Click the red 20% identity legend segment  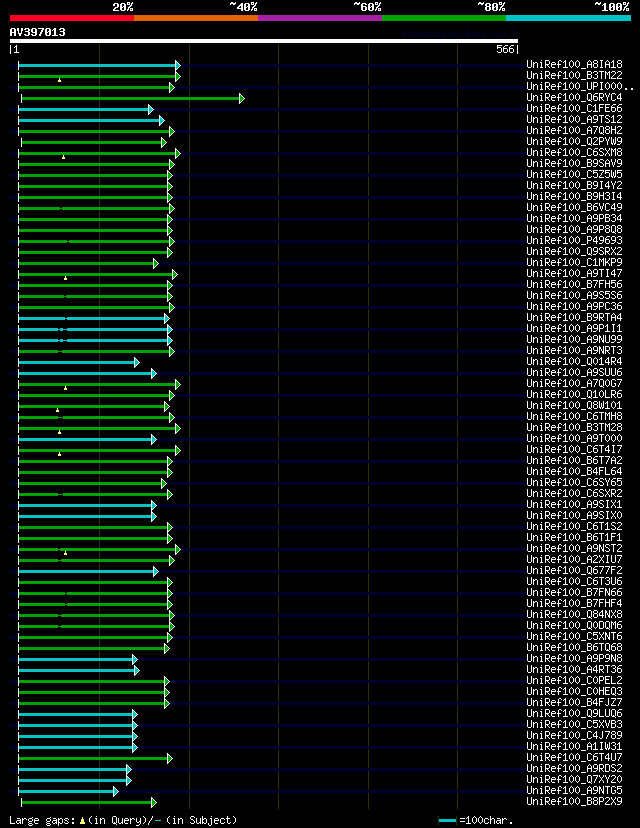(72, 18)
